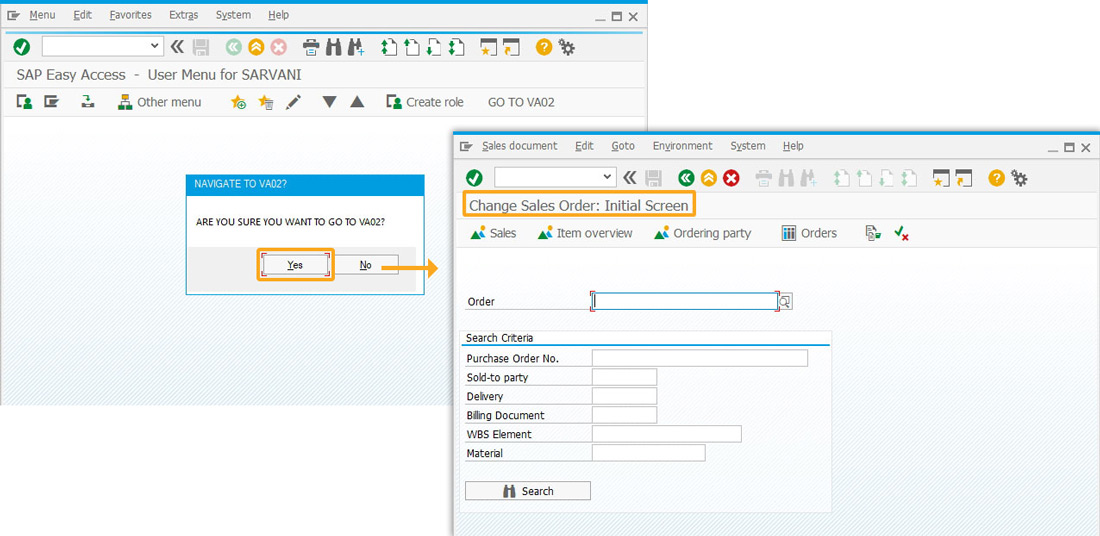Open Customize Local Layout gears in SAP Easy Access window
This screenshot has height=536, width=1100.
[x=567, y=47]
